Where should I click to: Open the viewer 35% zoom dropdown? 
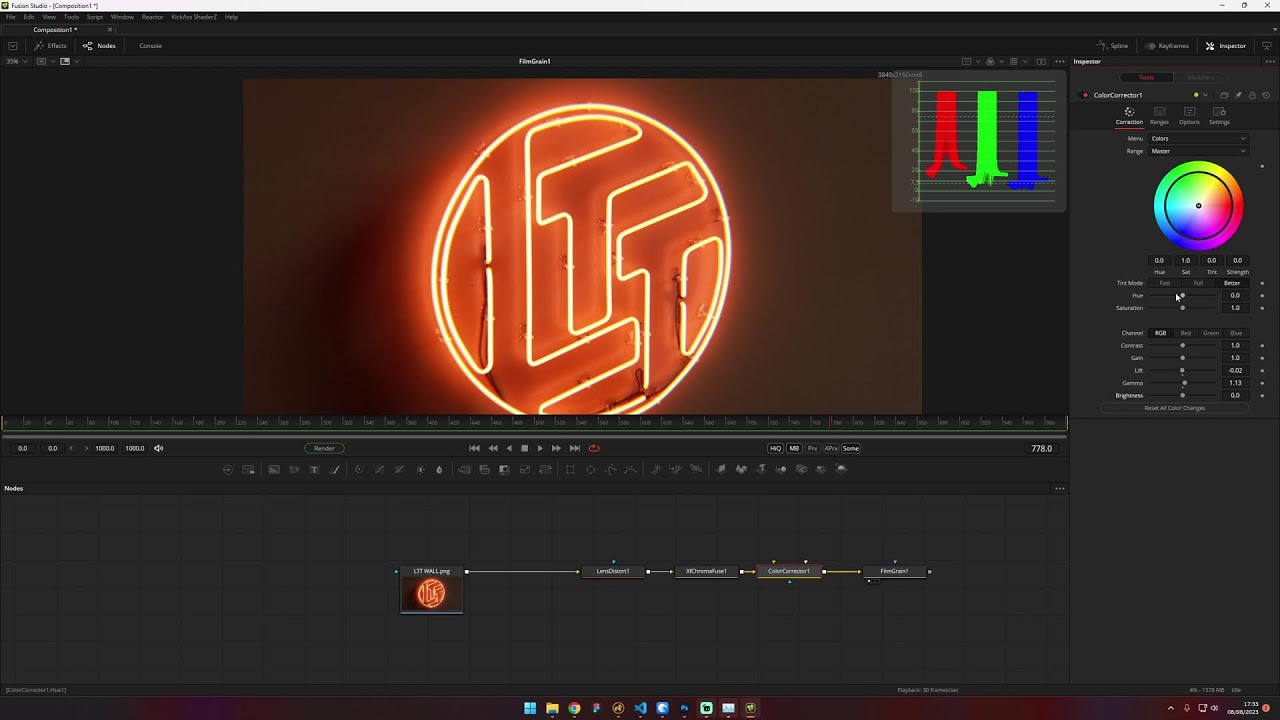click(x=16, y=61)
